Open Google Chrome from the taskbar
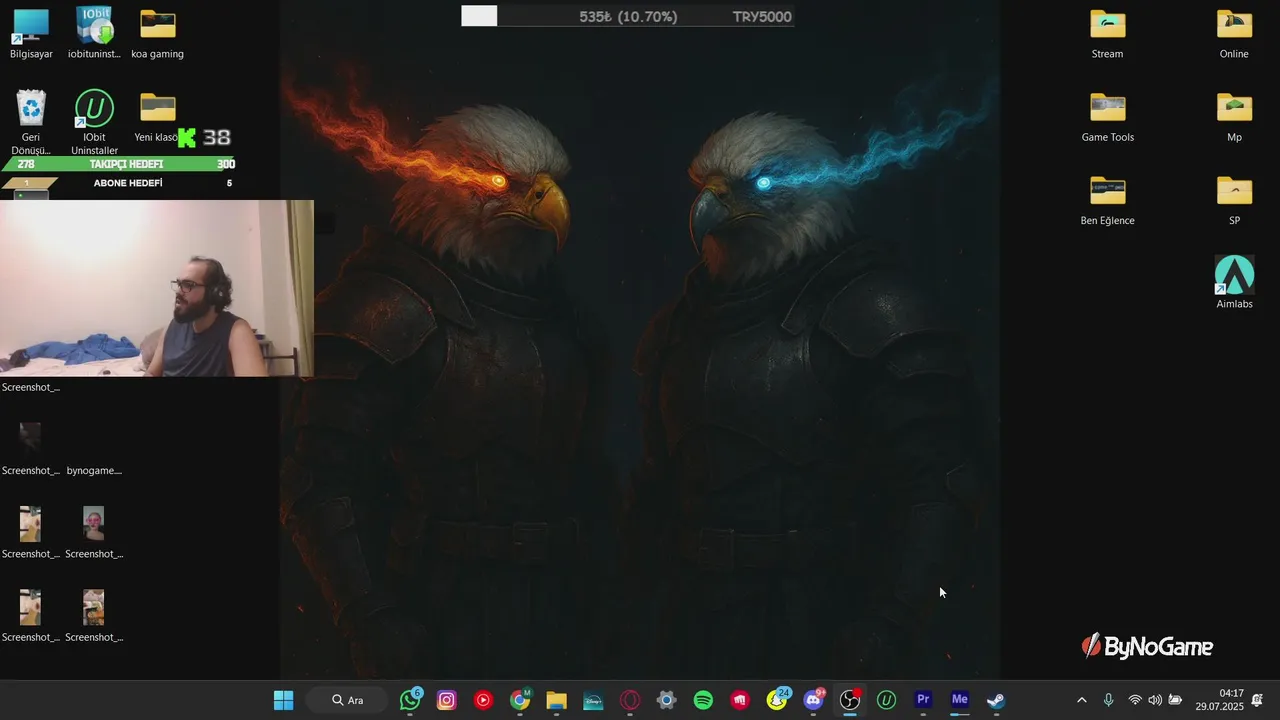Viewport: 1280px width, 720px height. coord(520,700)
